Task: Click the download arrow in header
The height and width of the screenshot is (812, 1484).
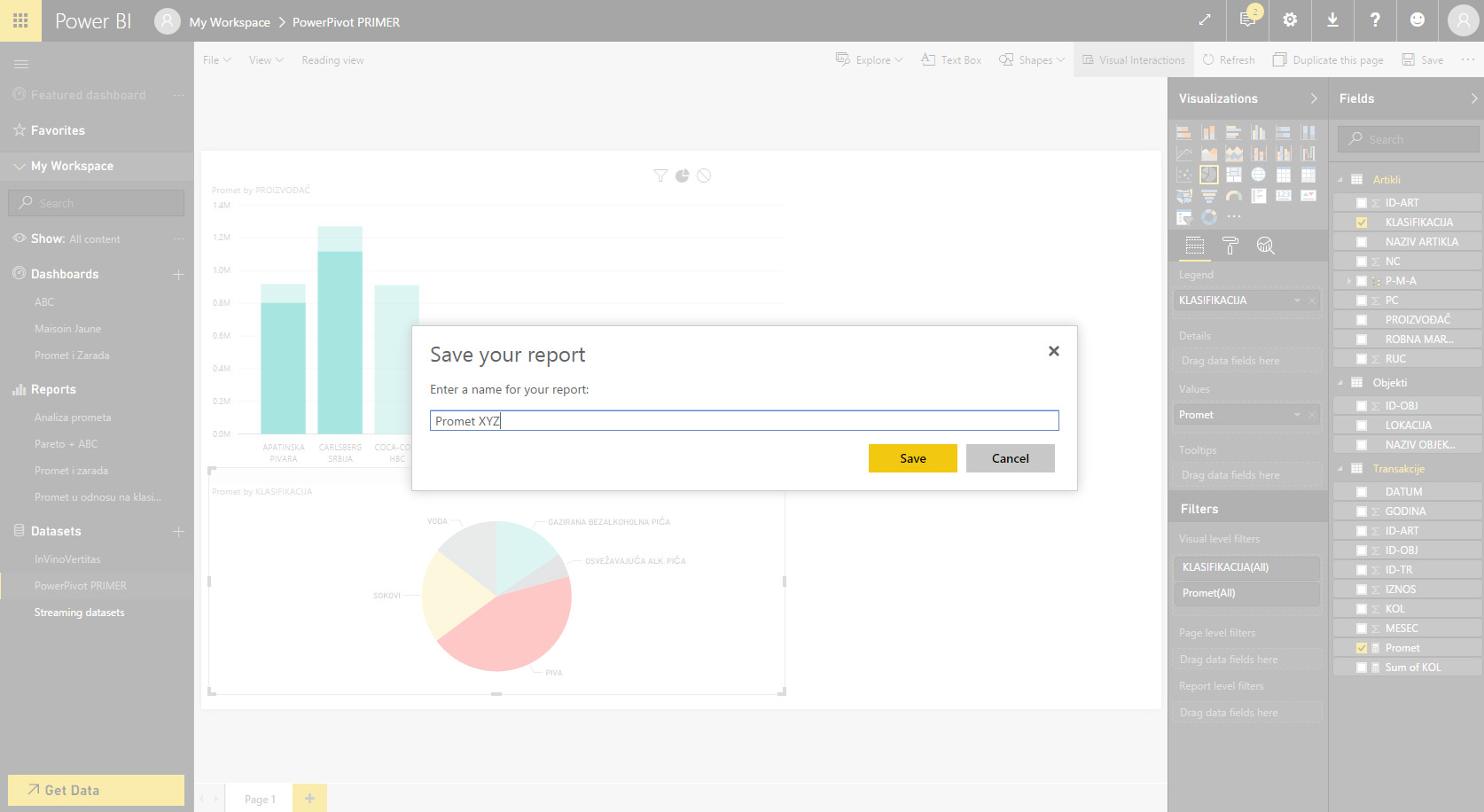Action: (x=1332, y=20)
